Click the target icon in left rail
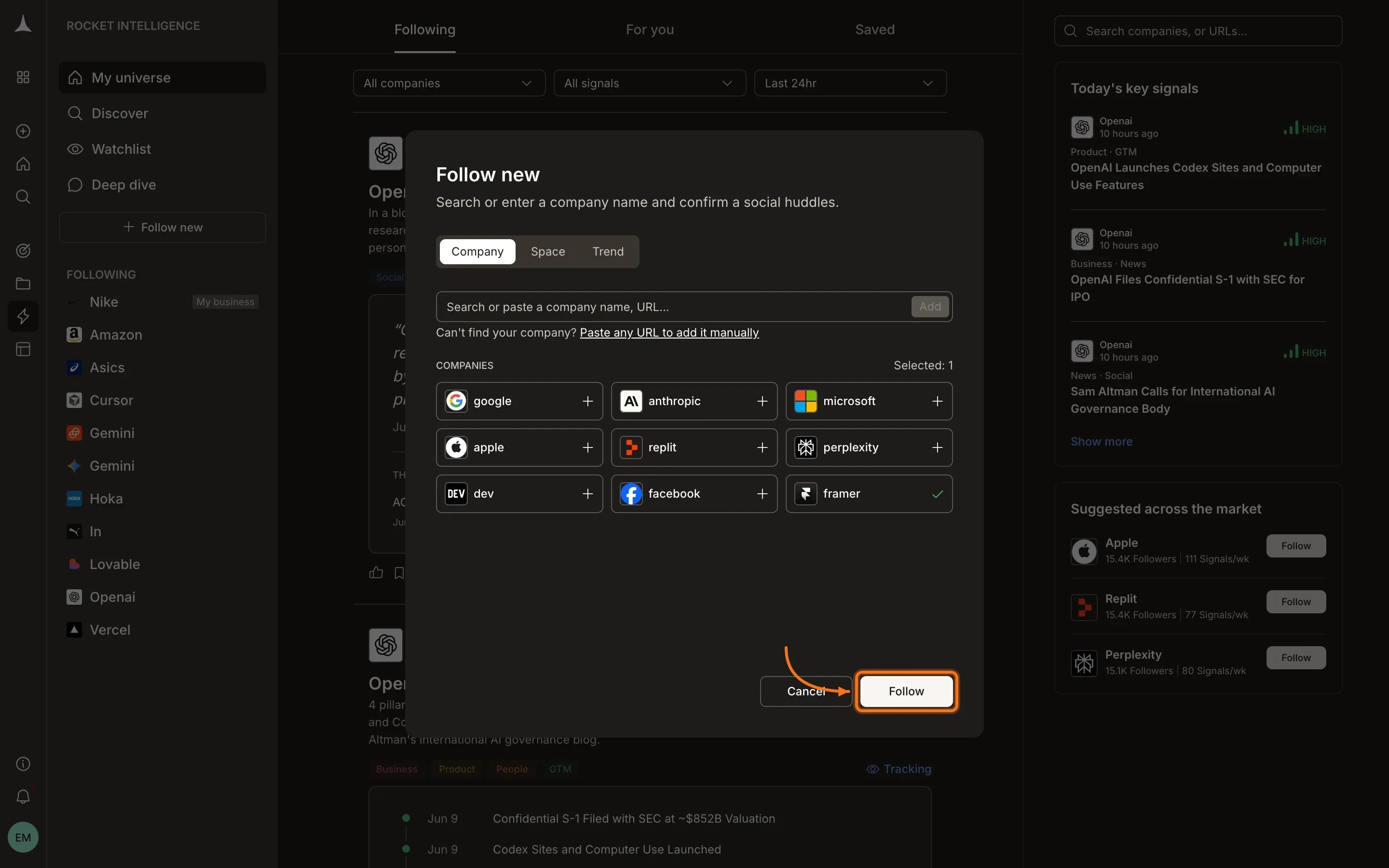 [23, 250]
